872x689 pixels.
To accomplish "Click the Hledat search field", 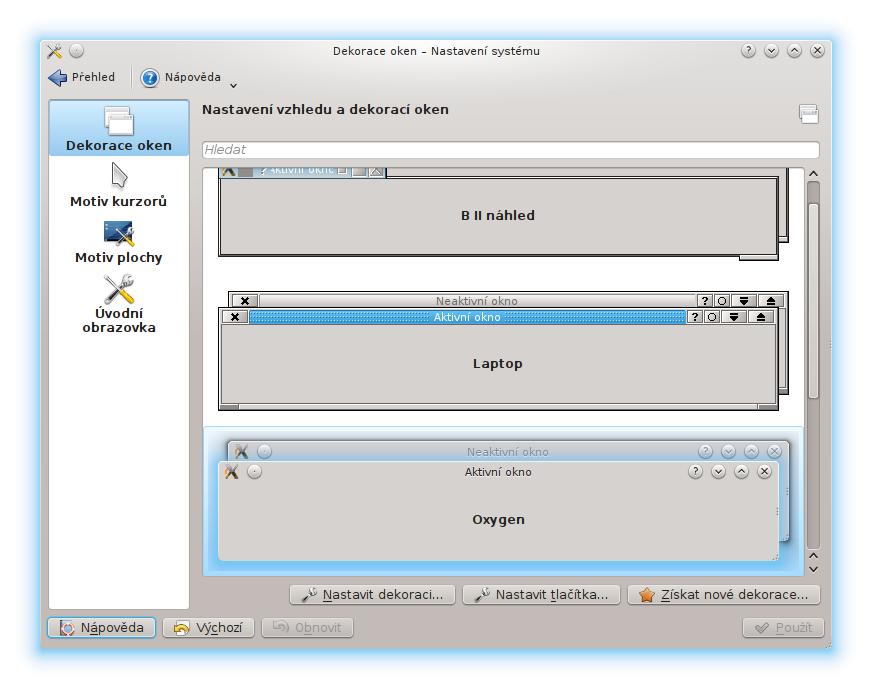I will pos(511,150).
